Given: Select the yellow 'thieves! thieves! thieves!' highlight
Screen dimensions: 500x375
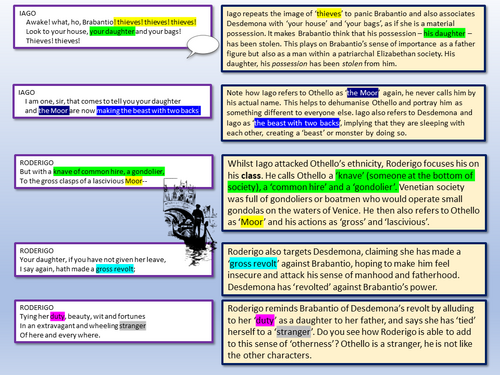Looking at the screenshot, I should click(x=155, y=22).
